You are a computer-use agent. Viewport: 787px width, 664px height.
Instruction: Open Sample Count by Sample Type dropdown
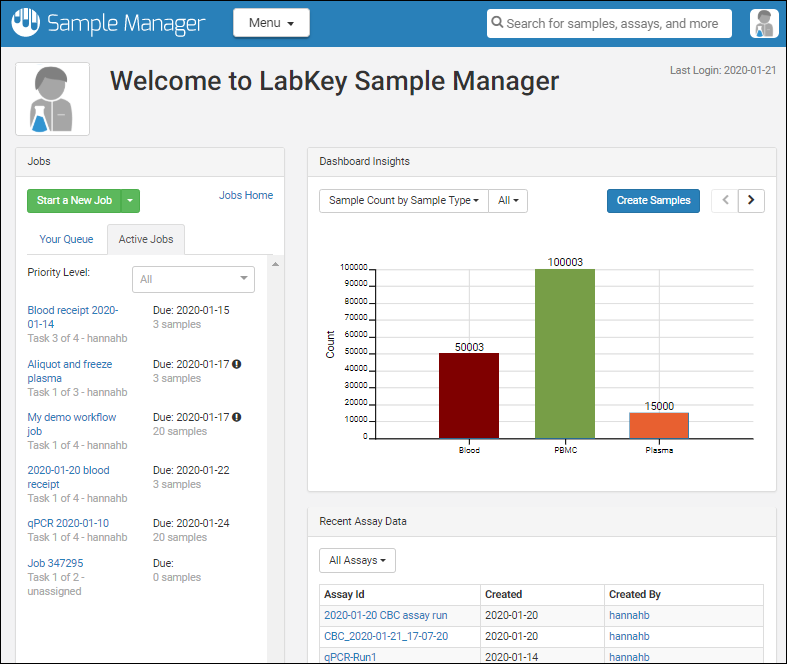pyautogui.click(x=403, y=201)
